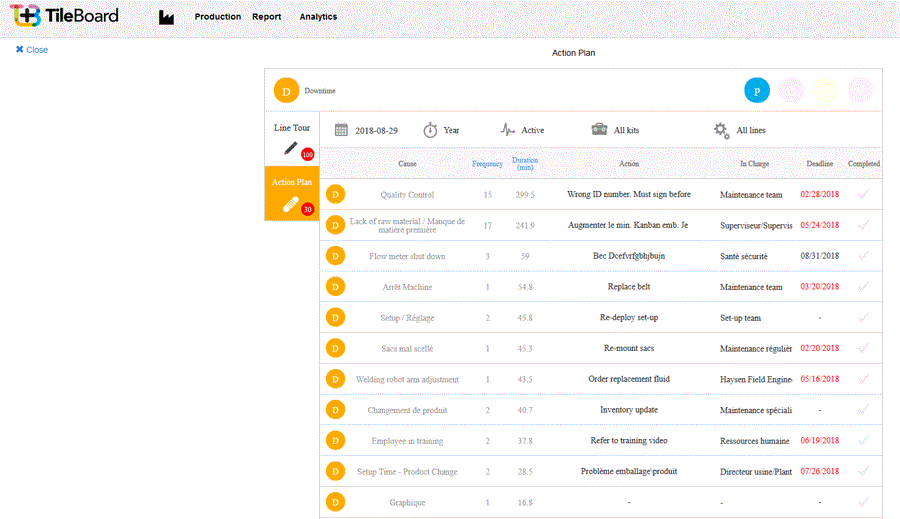Change the date 2018-08-29
This screenshot has height=519, width=900.
click(376, 130)
